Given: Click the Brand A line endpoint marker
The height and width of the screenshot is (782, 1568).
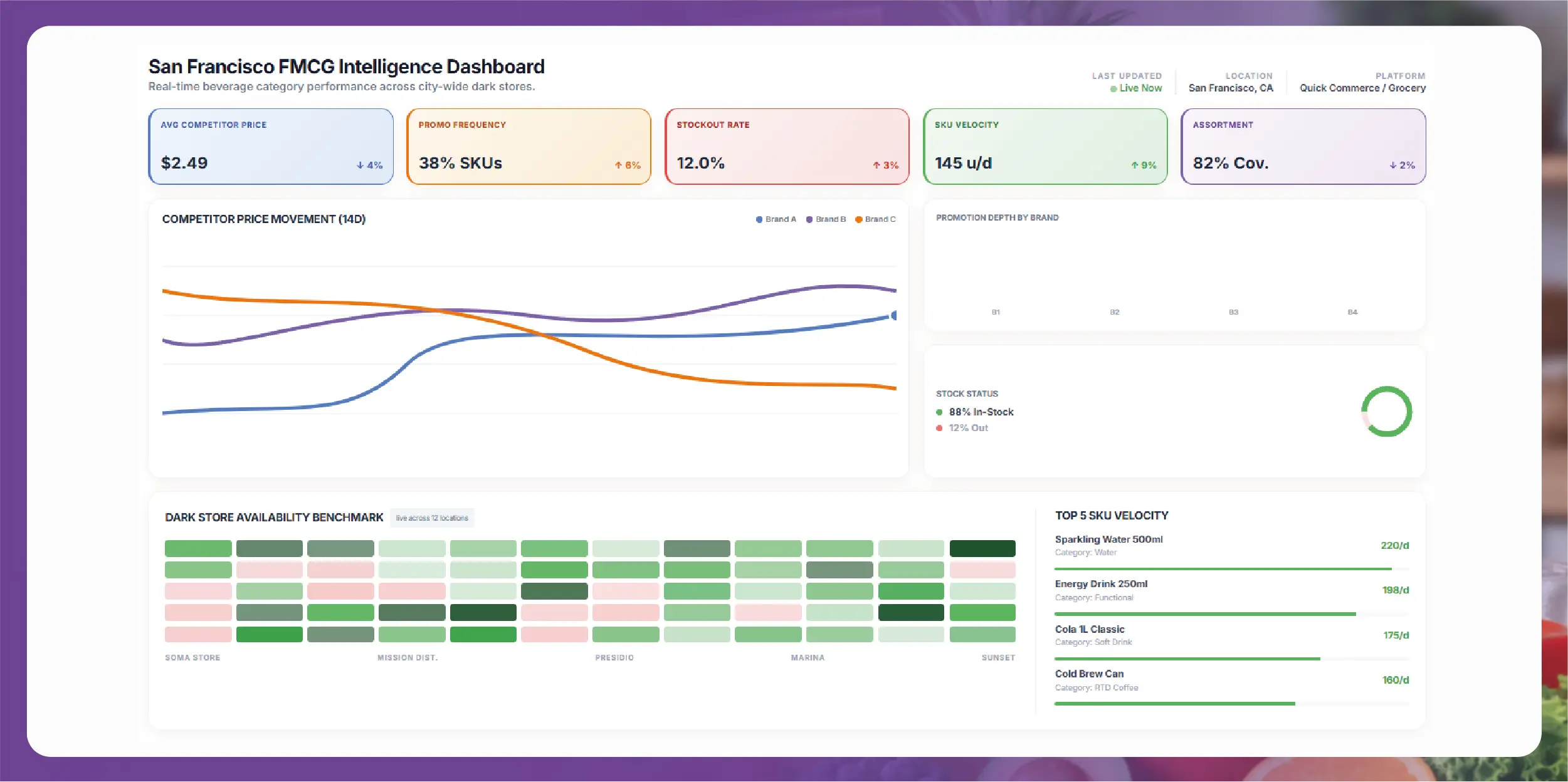Looking at the screenshot, I should pyautogui.click(x=894, y=315).
